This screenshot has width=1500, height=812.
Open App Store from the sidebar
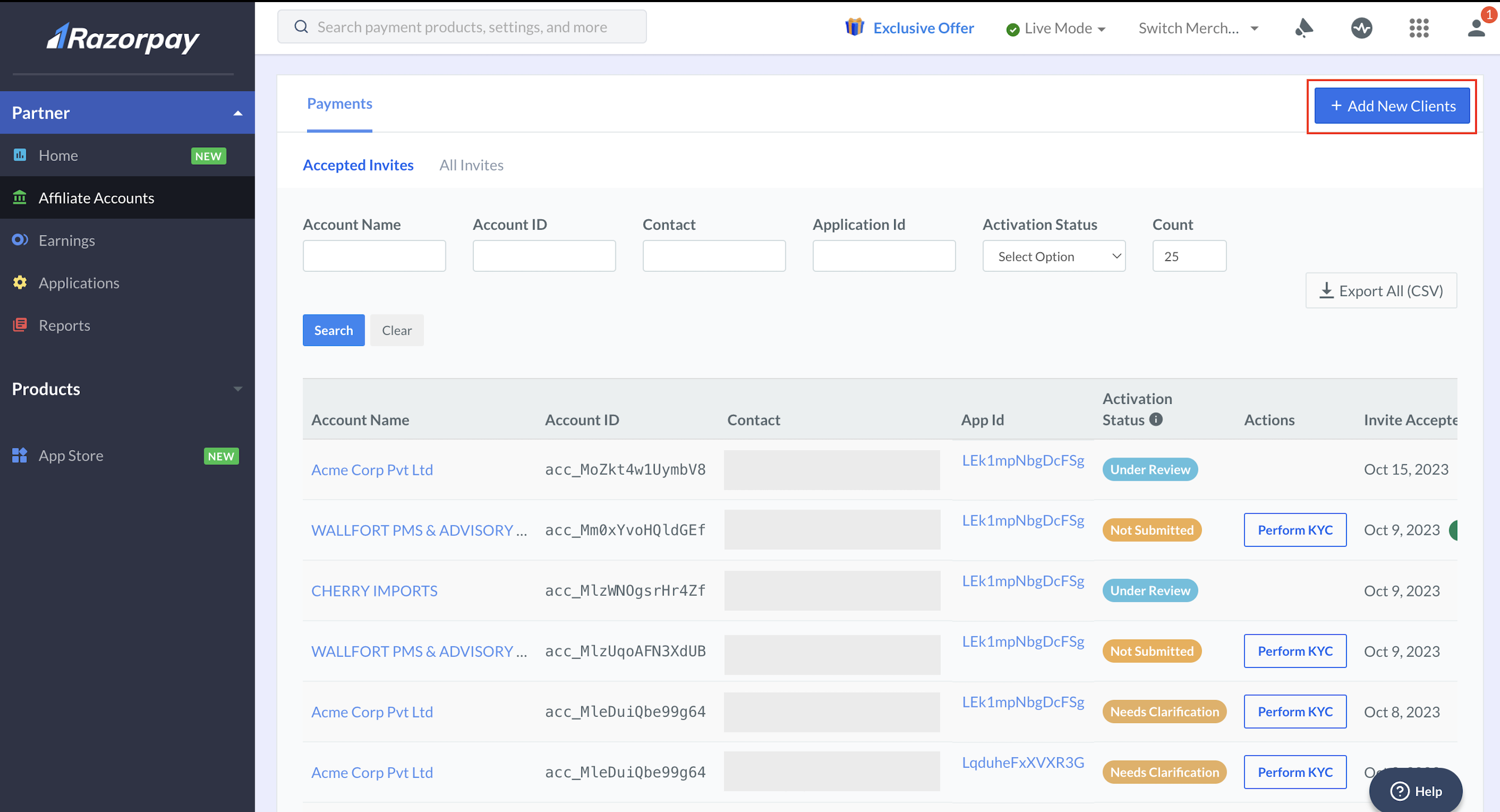70,455
